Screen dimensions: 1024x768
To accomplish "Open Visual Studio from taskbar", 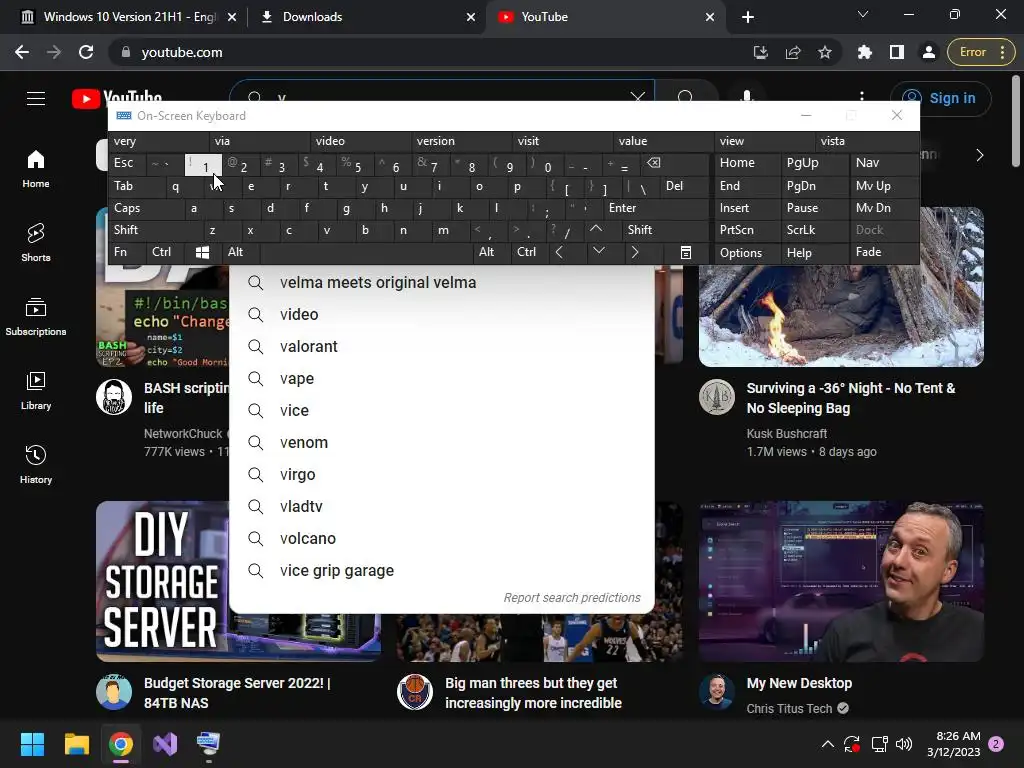I will (165, 744).
